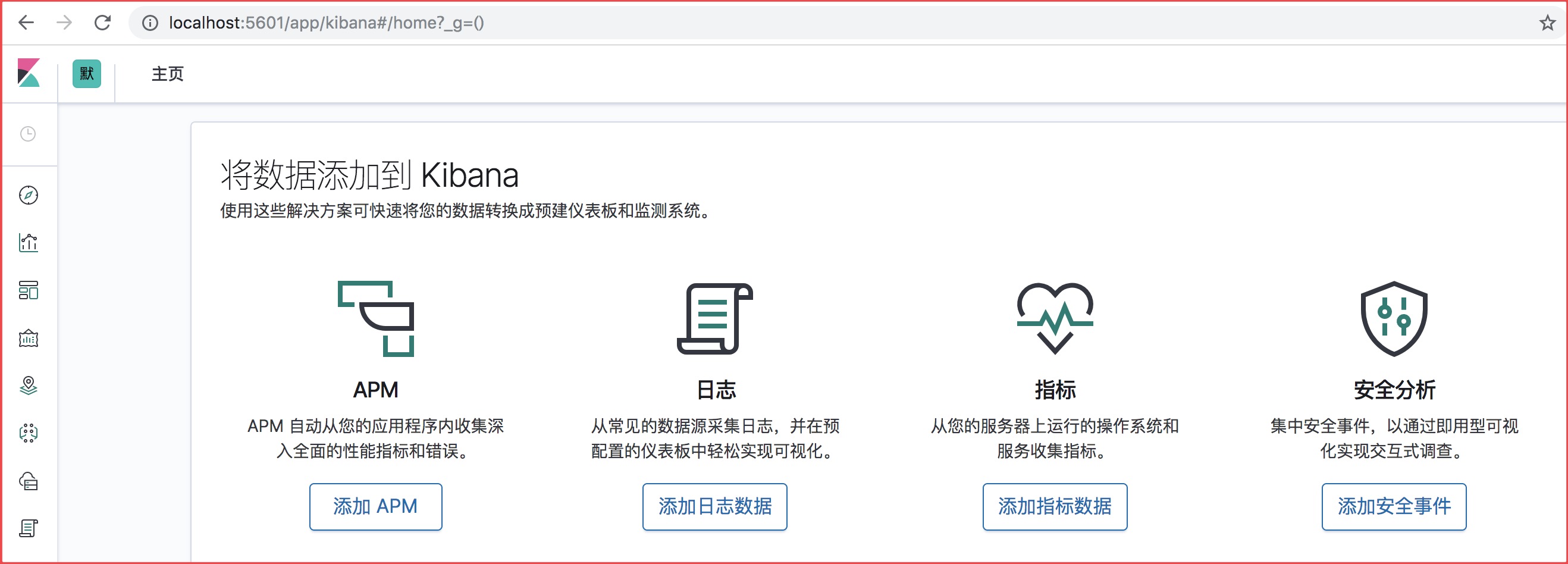This screenshot has width=1568, height=564.
Task: Click the 安全分析 card title
Action: [1394, 390]
